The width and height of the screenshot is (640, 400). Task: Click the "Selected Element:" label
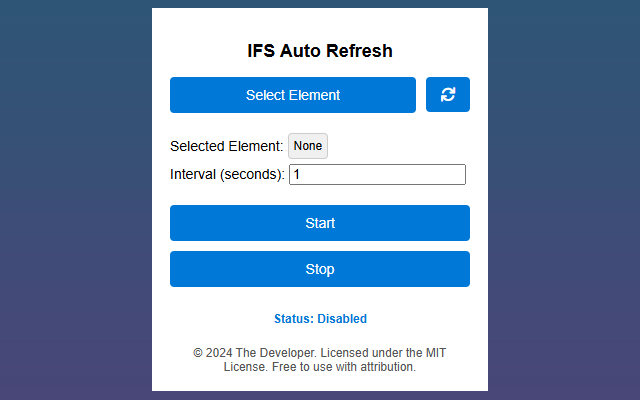[227, 146]
